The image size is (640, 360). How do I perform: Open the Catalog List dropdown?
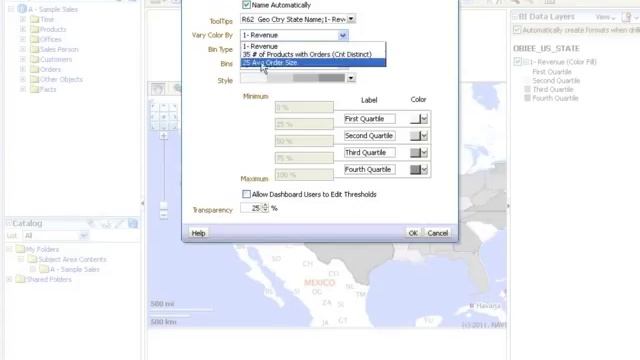(x=83, y=236)
